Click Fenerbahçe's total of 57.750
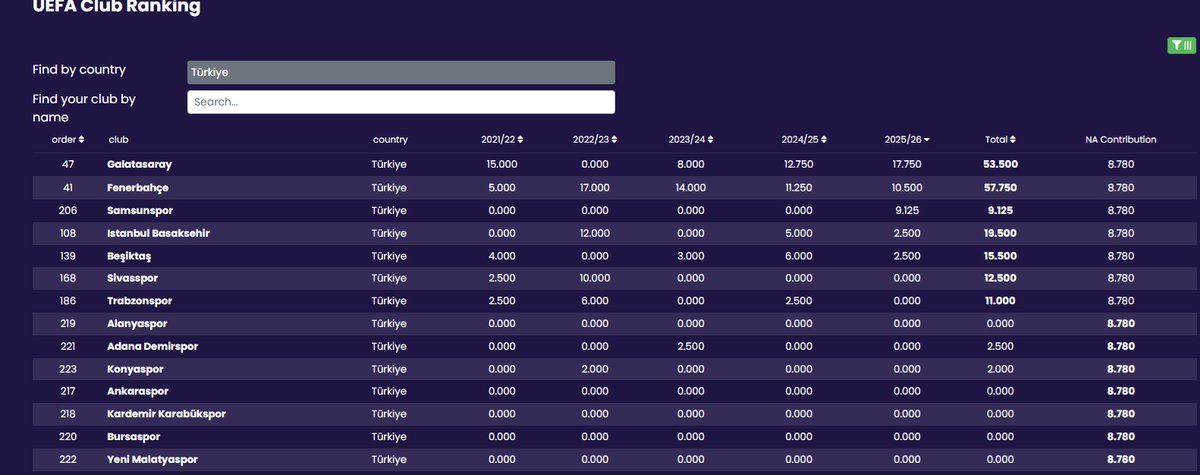This screenshot has width=1200, height=475. [1000, 188]
